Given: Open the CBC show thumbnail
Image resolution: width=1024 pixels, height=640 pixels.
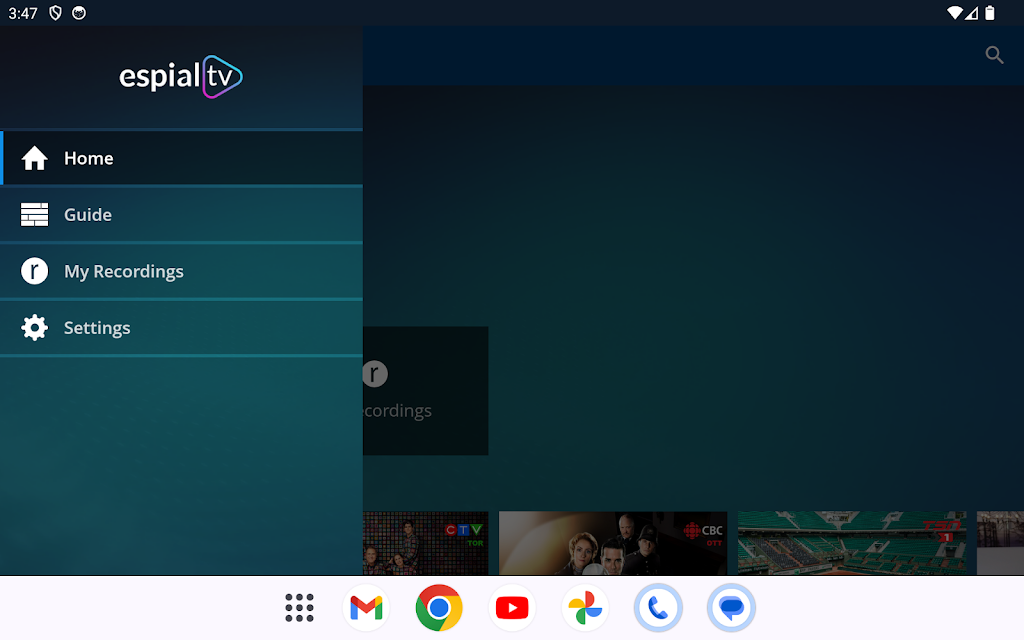Looking at the screenshot, I should tap(612, 543).
